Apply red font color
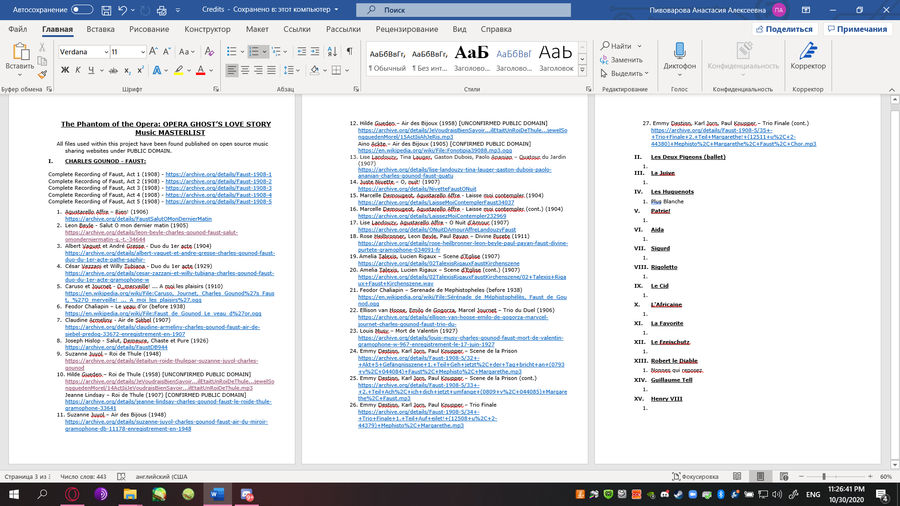This screenshot has width=900, height=506. pos(200,70)
